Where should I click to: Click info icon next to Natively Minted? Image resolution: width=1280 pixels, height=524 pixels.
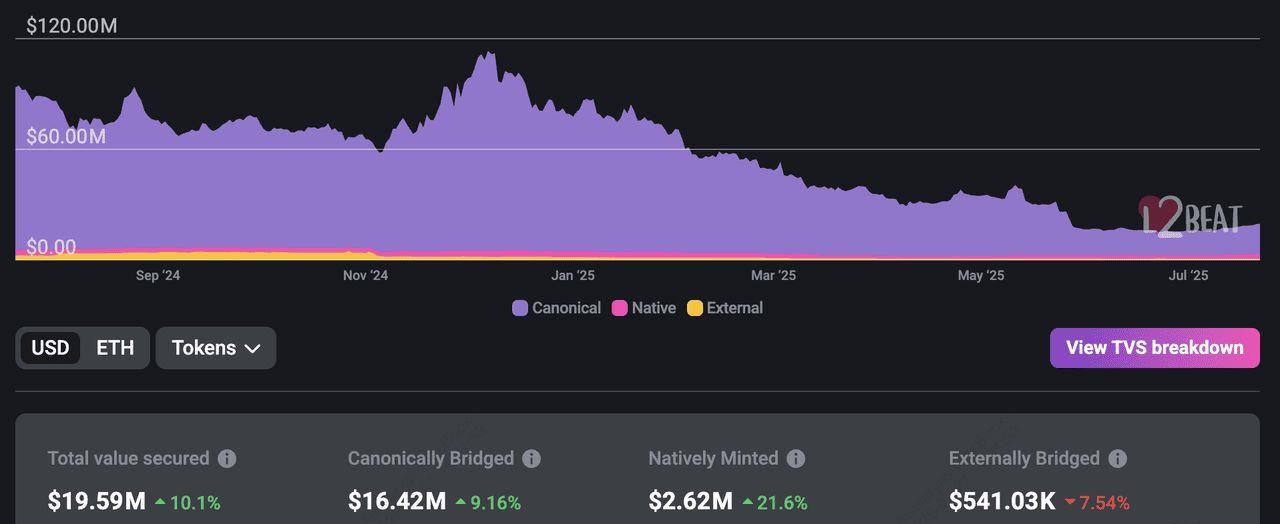(795, 459)
